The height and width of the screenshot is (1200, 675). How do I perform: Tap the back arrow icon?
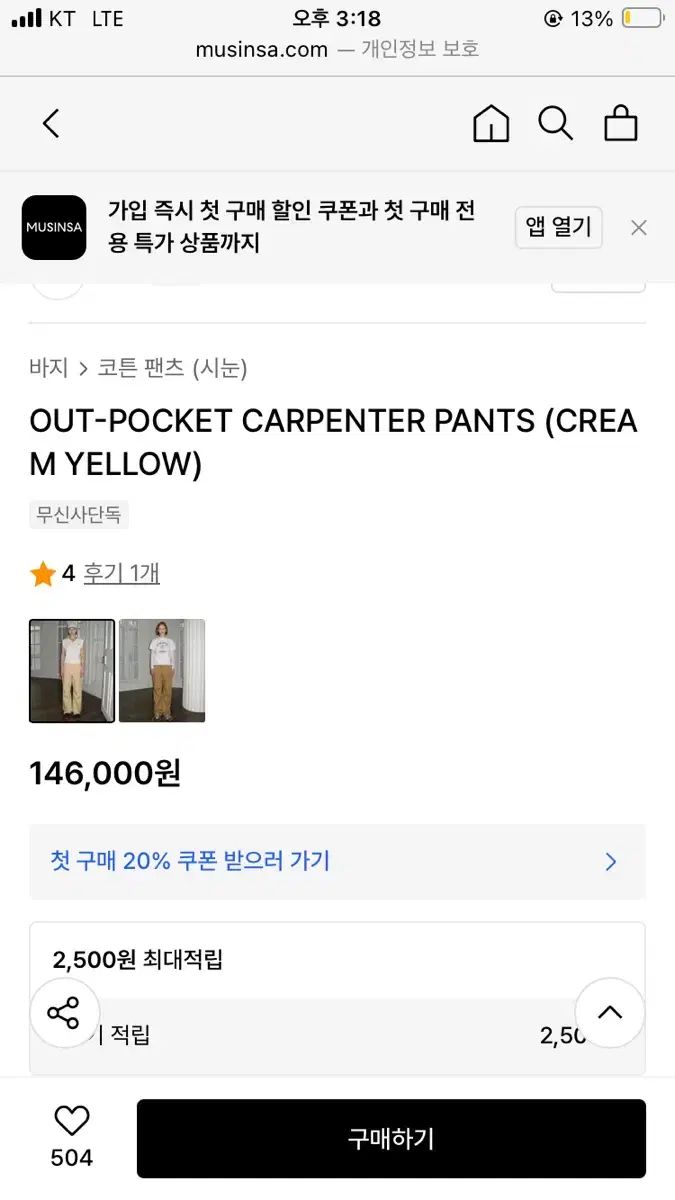(x=51, y=124)
